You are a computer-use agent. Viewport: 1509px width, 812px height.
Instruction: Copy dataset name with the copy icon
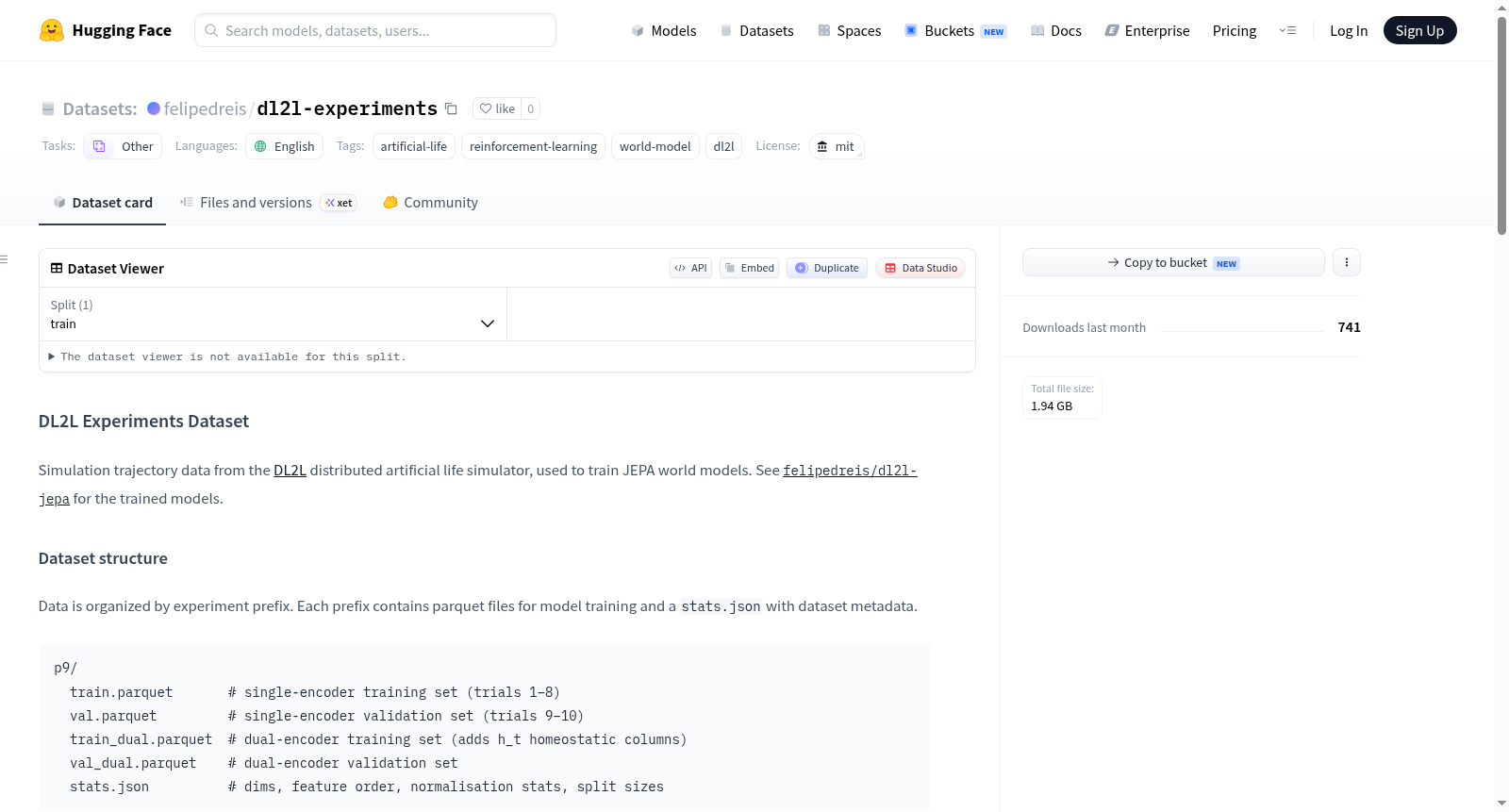coord(451,108)
